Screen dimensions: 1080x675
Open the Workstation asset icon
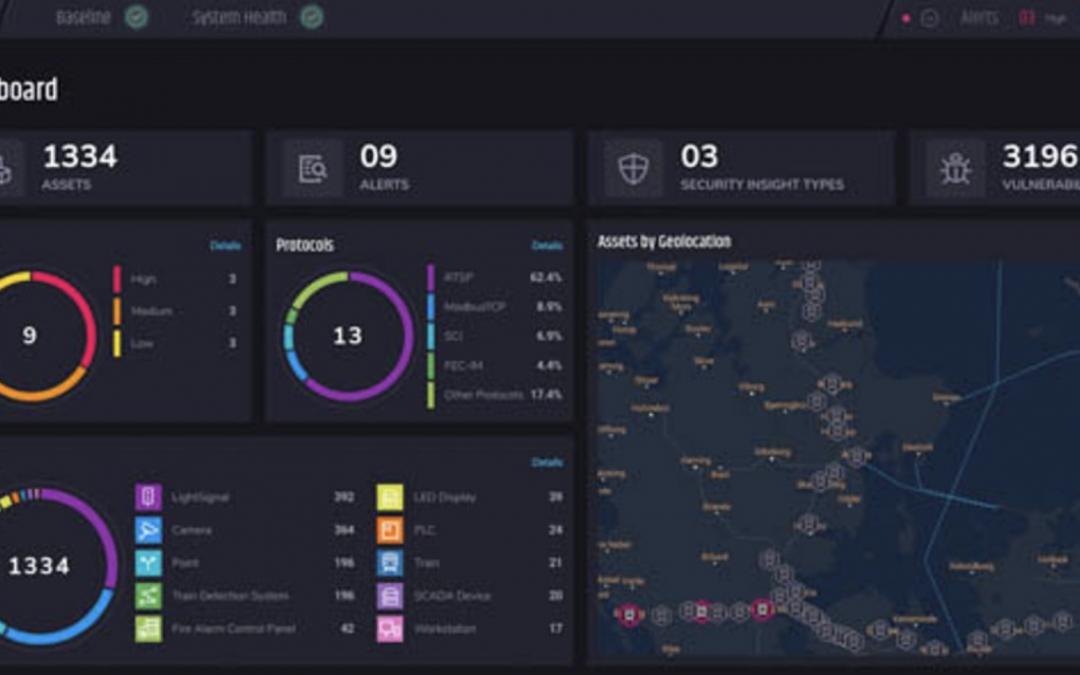(x=390, y=629)
